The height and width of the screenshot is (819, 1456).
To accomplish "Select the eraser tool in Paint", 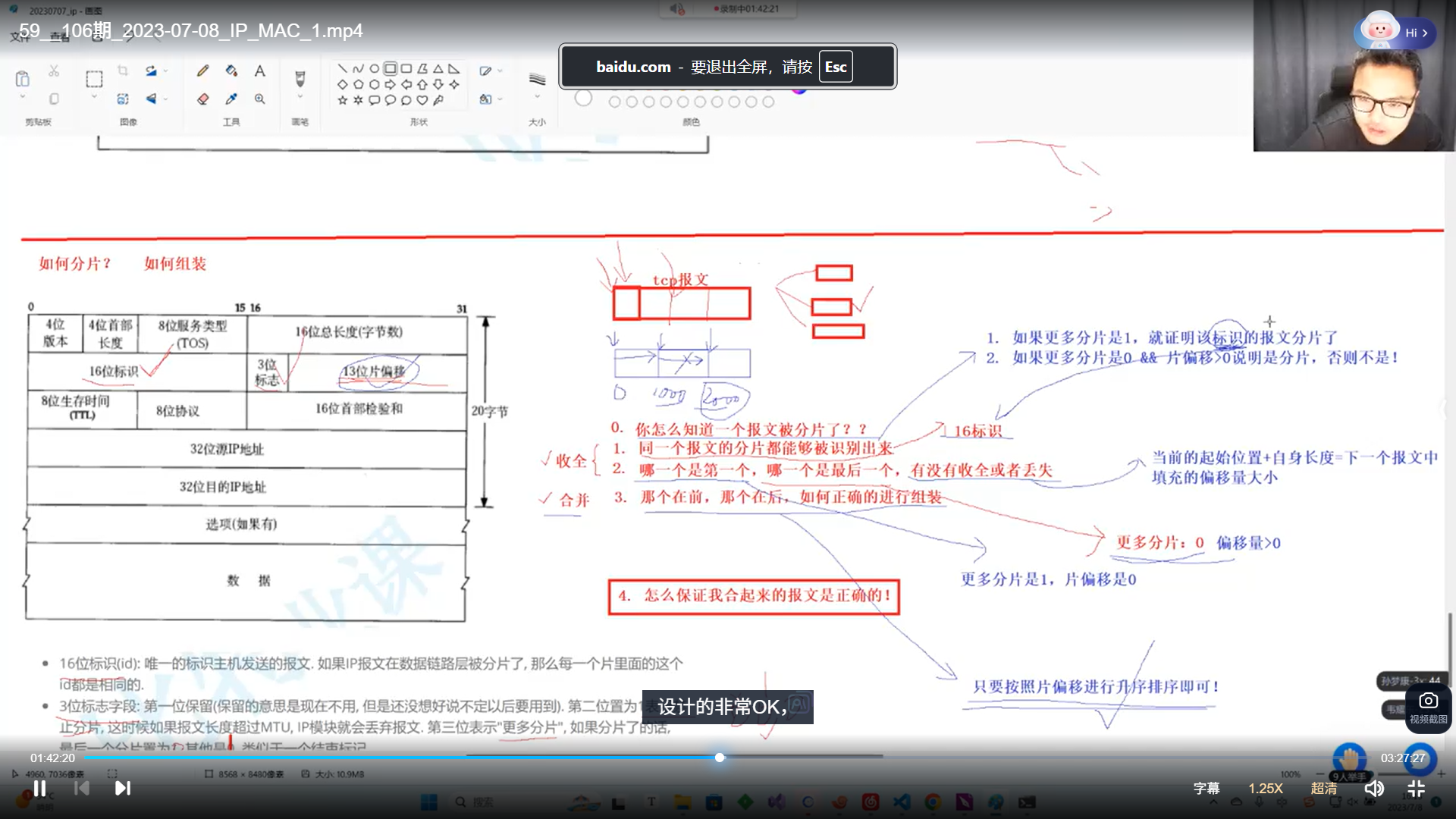I will 202,99.
